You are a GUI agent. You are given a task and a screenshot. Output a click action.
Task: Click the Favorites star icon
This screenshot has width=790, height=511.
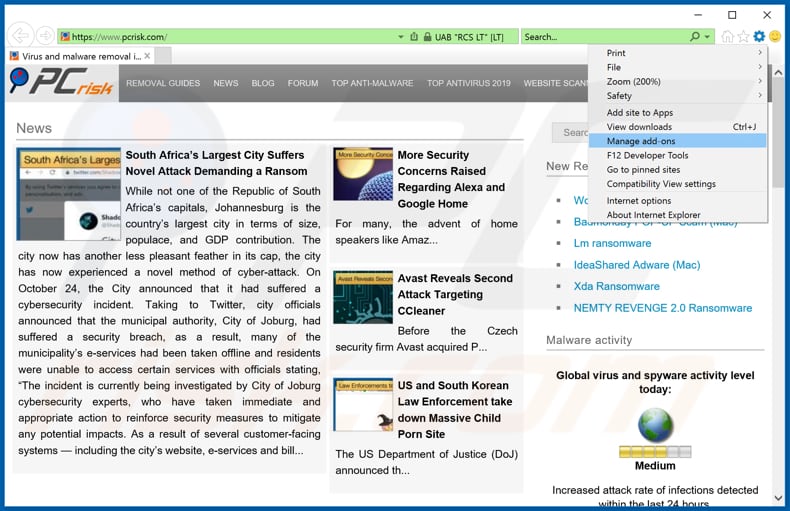tap(743, 37)
